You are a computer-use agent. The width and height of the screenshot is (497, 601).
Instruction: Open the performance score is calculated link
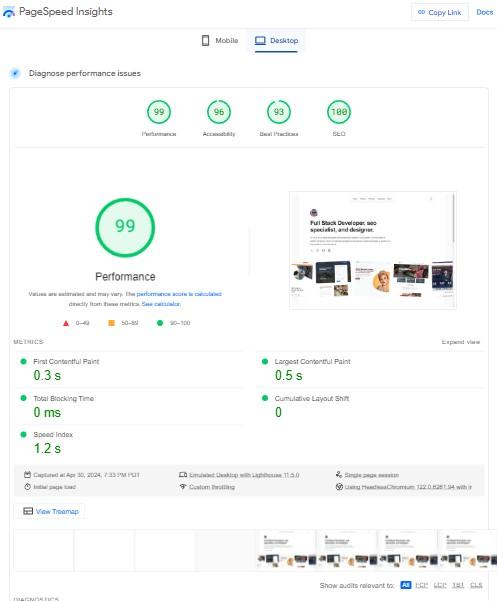[179, 294]
